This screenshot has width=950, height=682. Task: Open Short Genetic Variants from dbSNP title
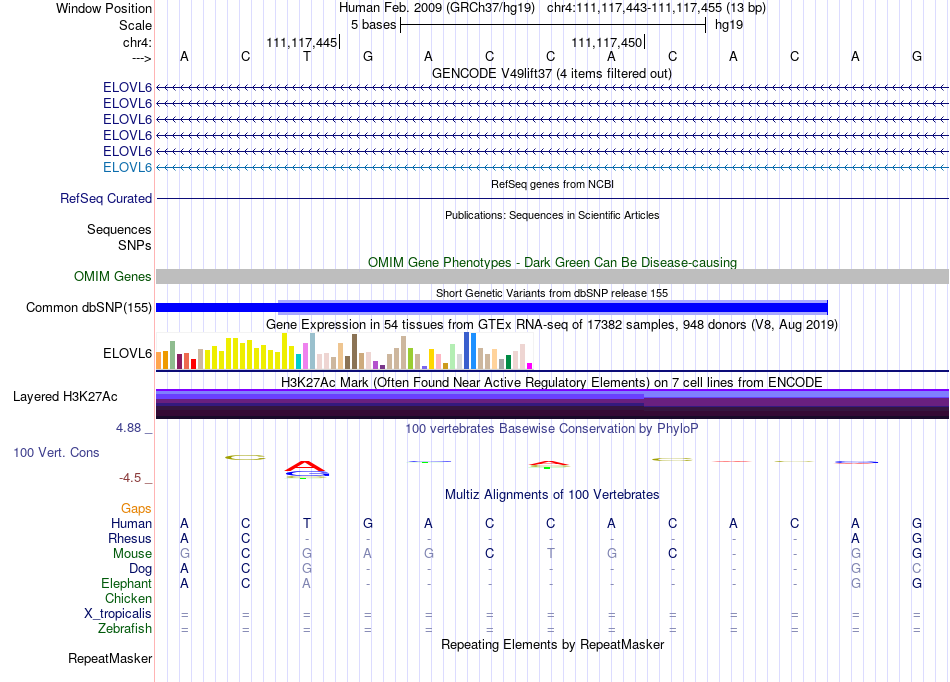[552, 293]
